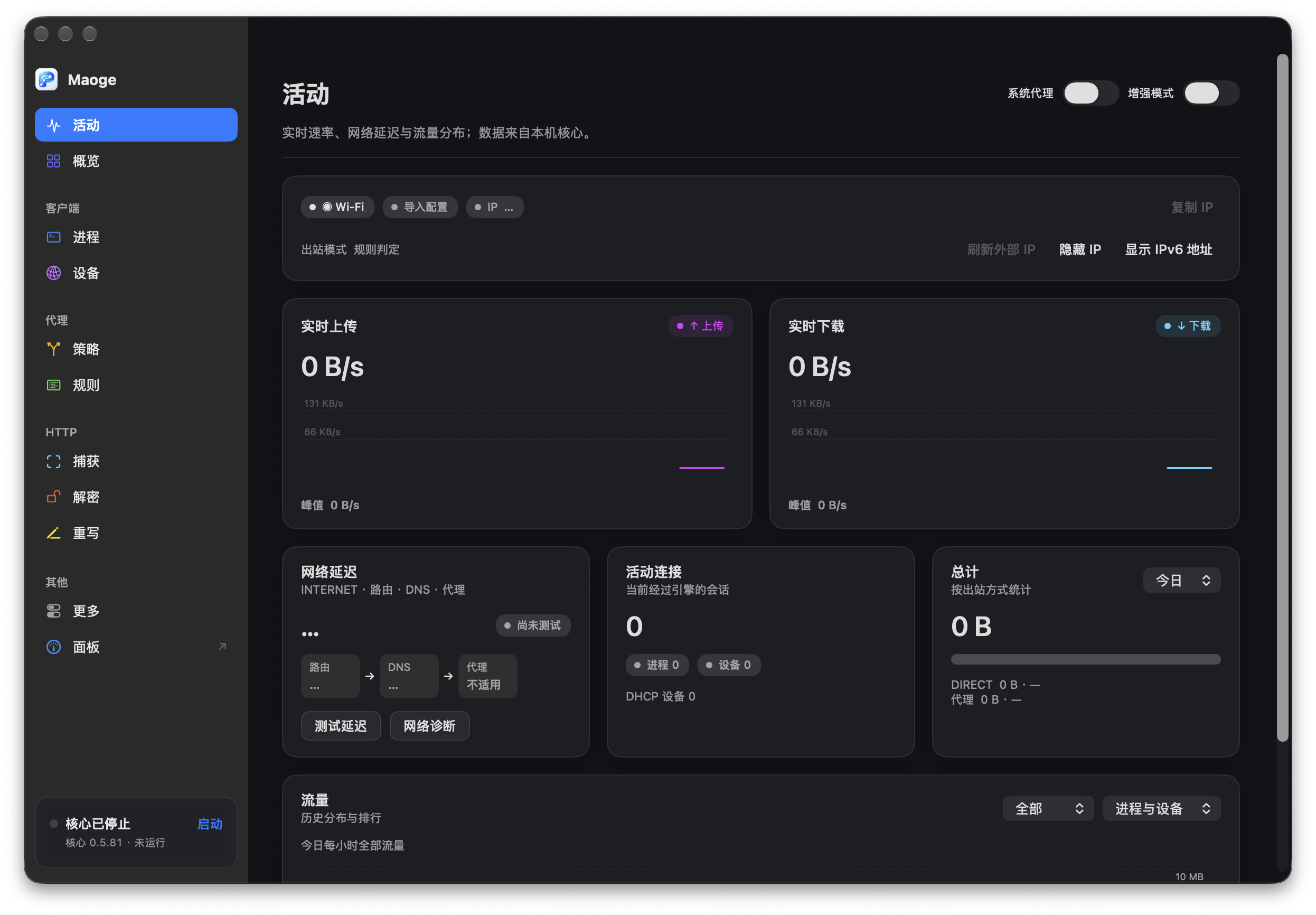This screenshot has height=915, width=1316.
Task: Click the switches icon beside 更多
Action: coord(53,611)
